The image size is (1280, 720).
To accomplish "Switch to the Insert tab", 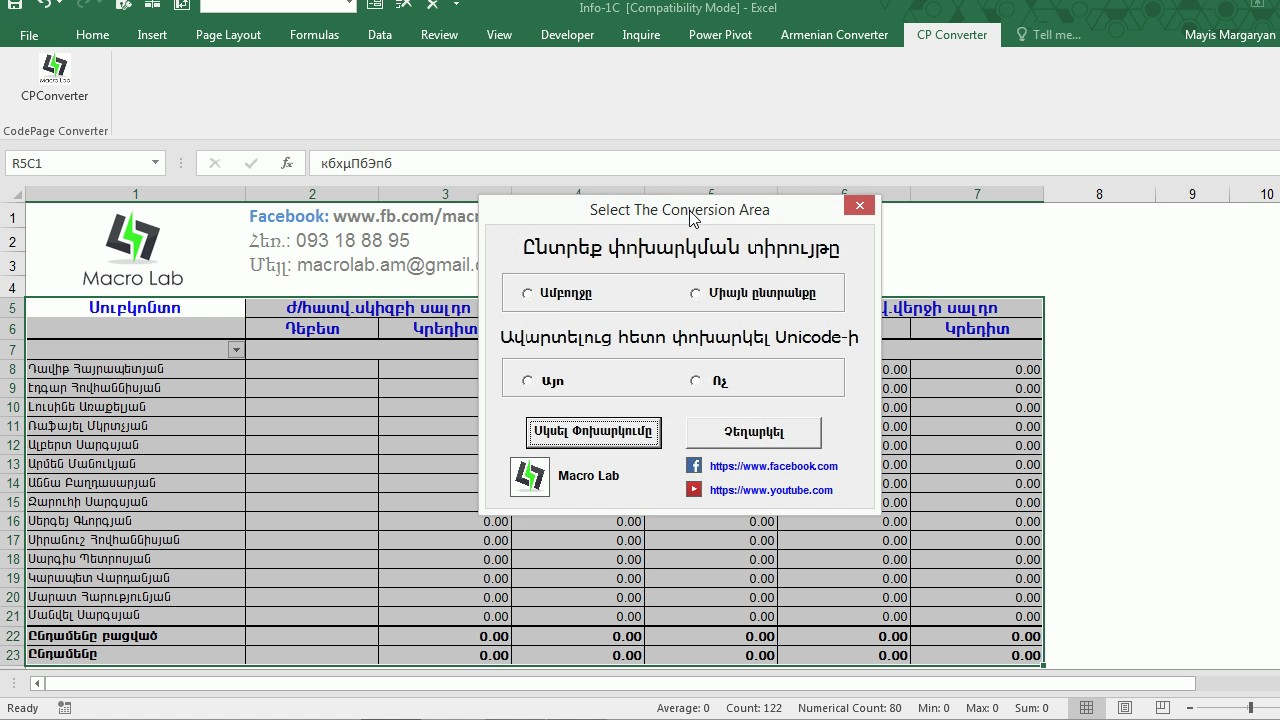I will (x=152, y=35).
